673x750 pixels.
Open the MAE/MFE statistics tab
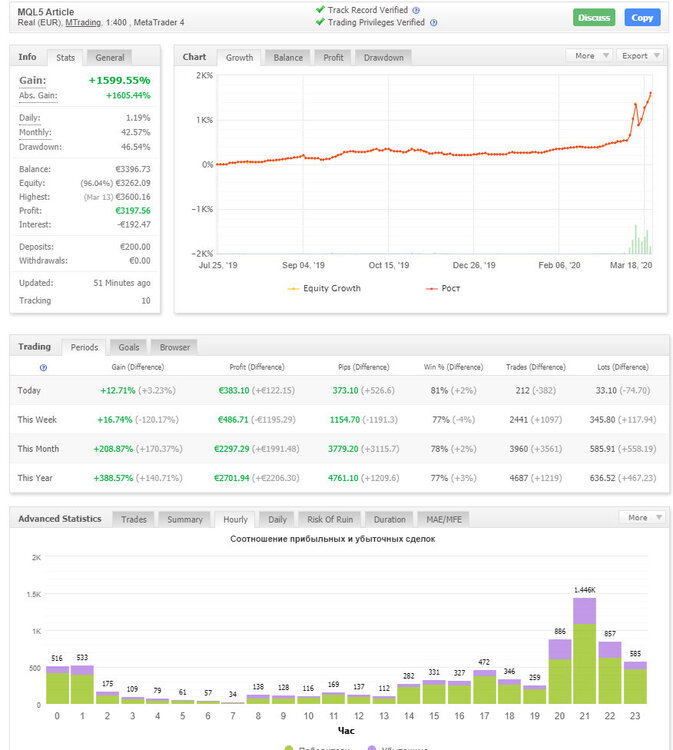point(444,519)
